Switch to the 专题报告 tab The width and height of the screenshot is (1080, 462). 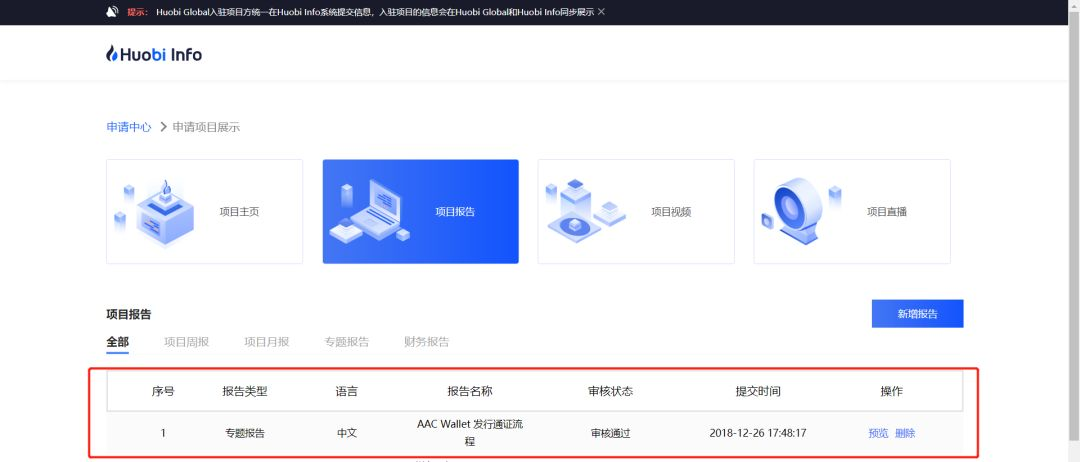(346, 342)
